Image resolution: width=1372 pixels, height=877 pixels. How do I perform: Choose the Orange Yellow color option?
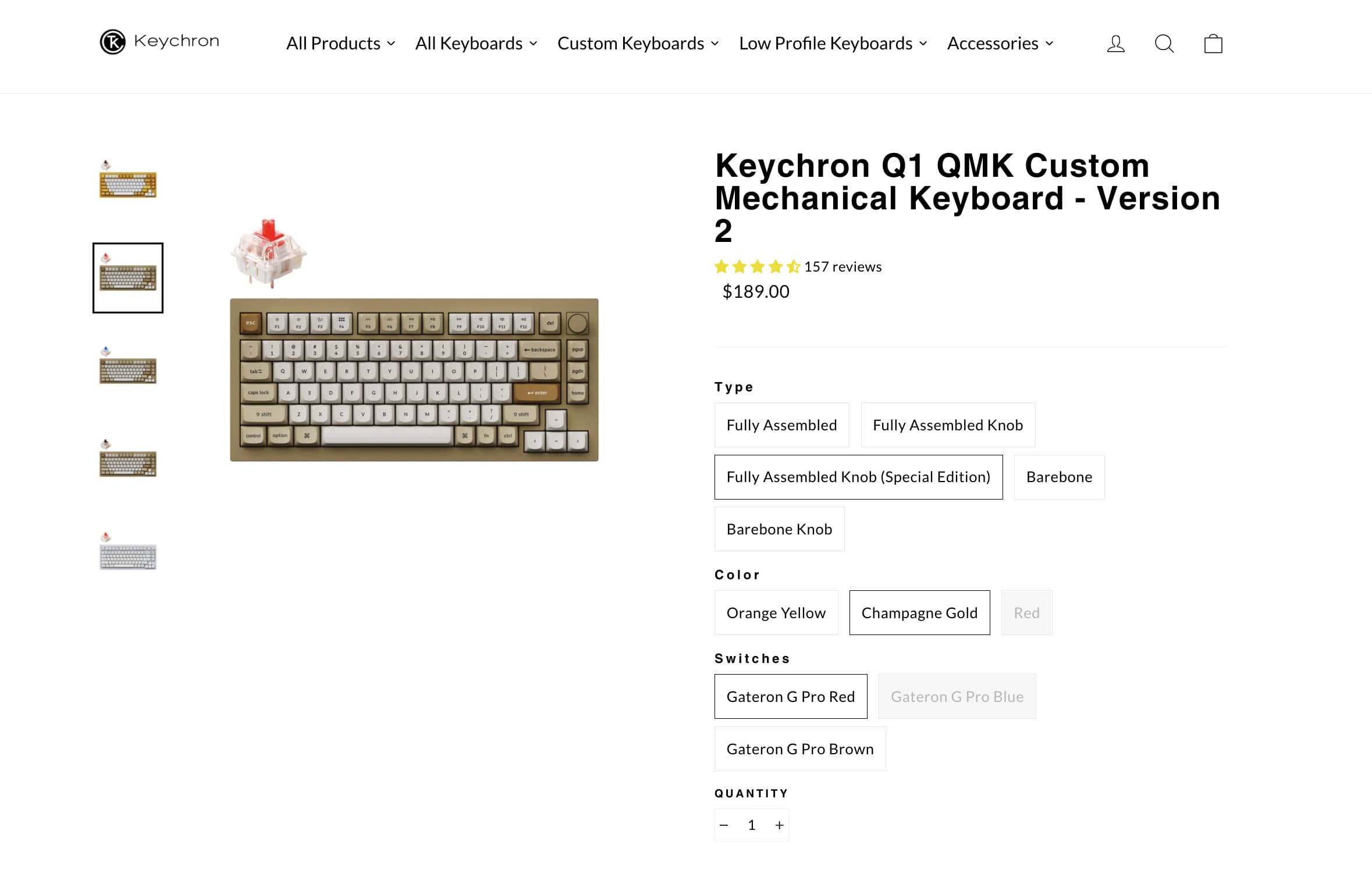776,613
